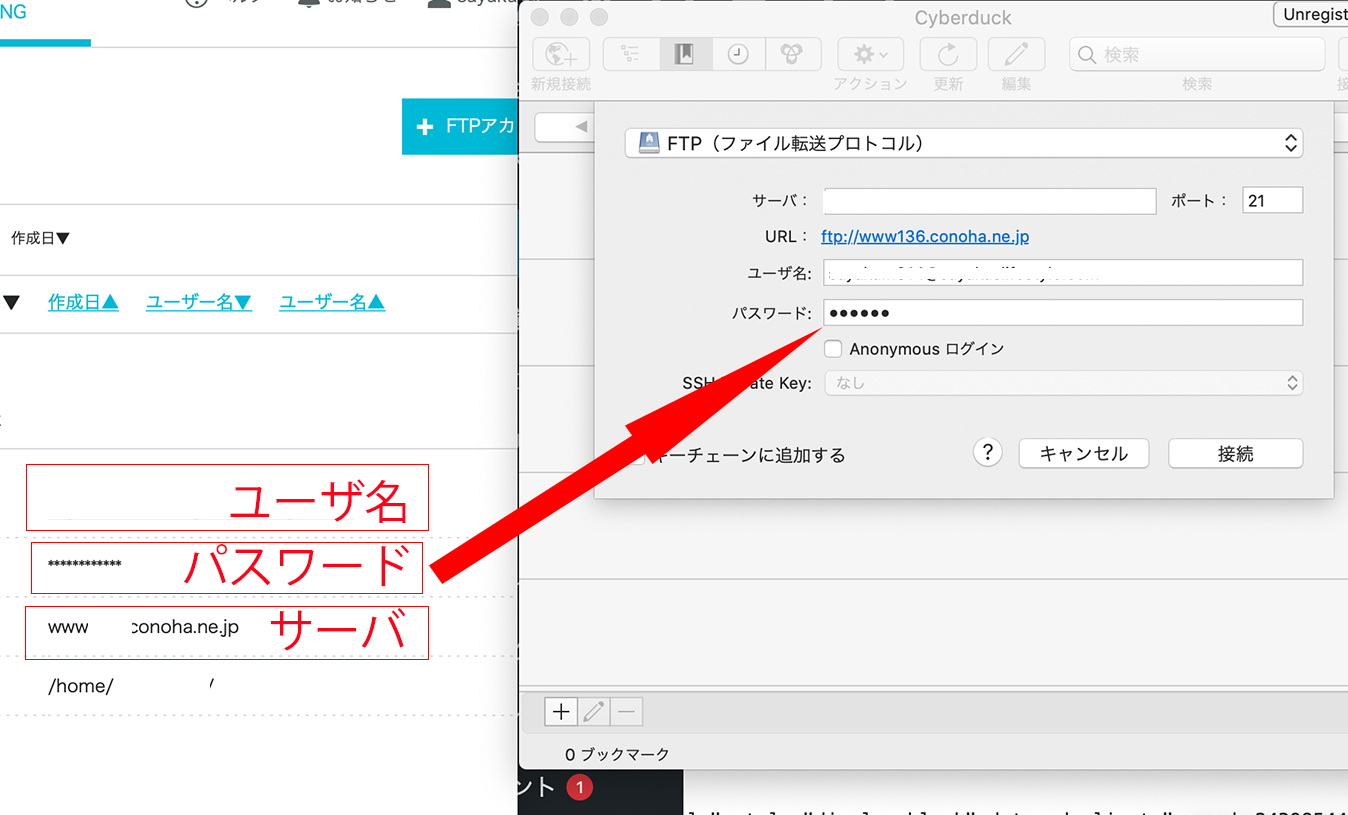The height and width of the screenshot is (815, 1348).
Task: Click the /home/ directory path text
Action: [x=81, y=686]
